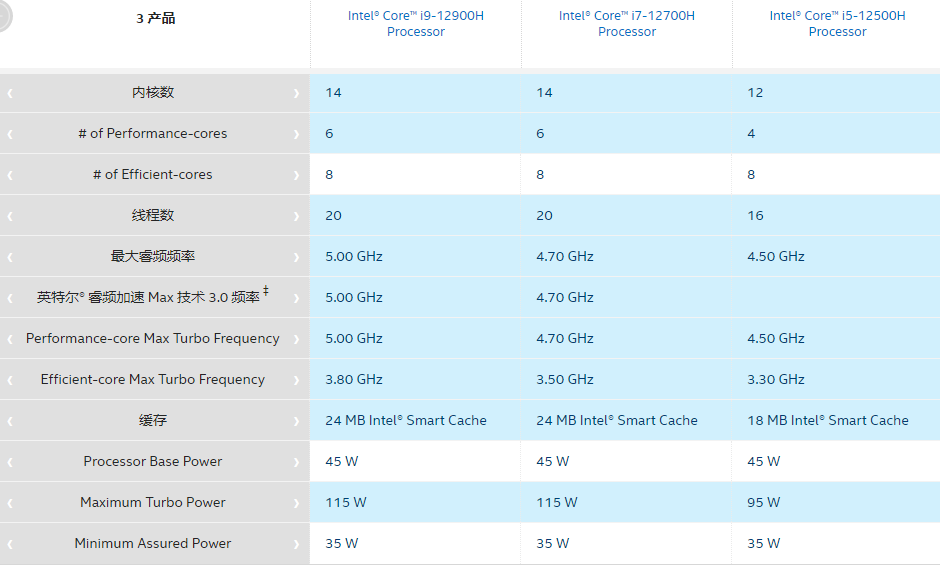Viewport: 940px width, 565px height.
Task: Open the Intel Core i9-12900H Processor link
Action: pos(415,24)
